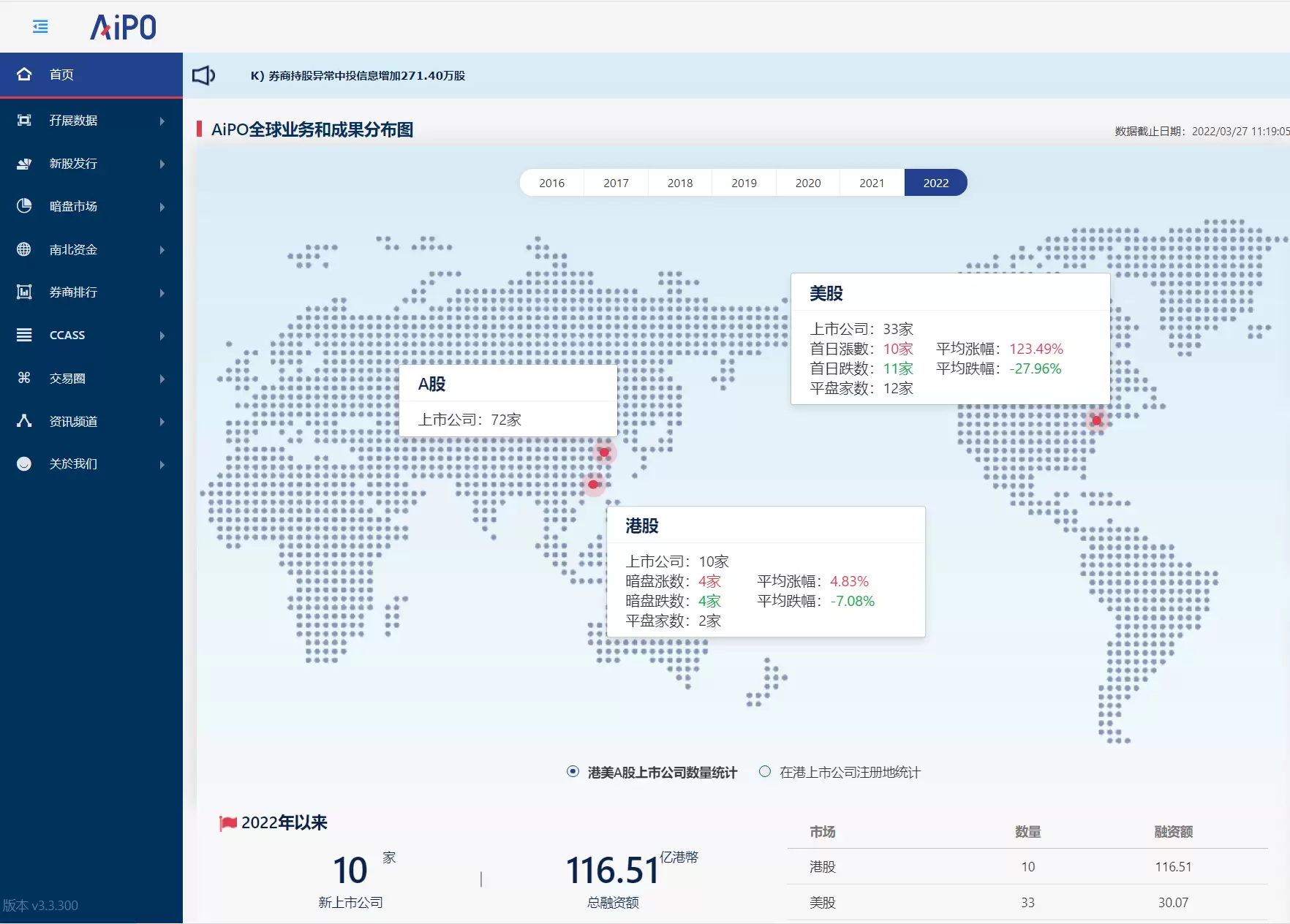Open 孖展数据 menu item text
Viewport: 1290px width, 924px height.
tap(73, 121)
